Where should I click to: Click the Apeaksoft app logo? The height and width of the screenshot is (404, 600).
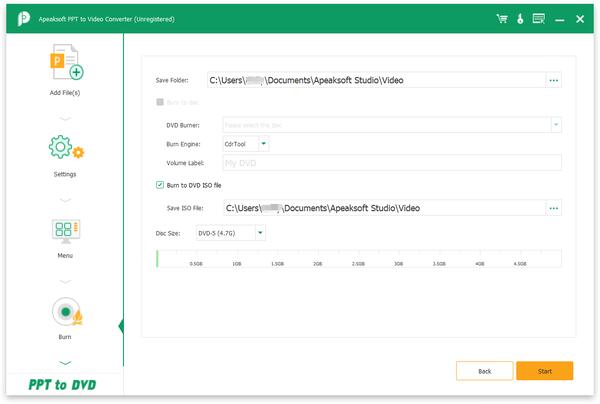tap(23, 18)
